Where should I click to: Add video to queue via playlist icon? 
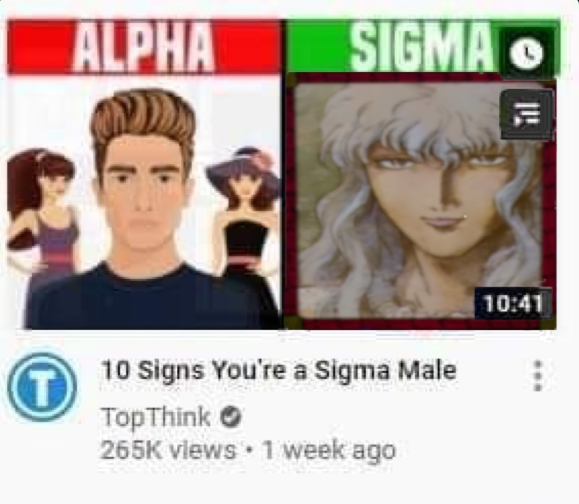coord(527,115)
